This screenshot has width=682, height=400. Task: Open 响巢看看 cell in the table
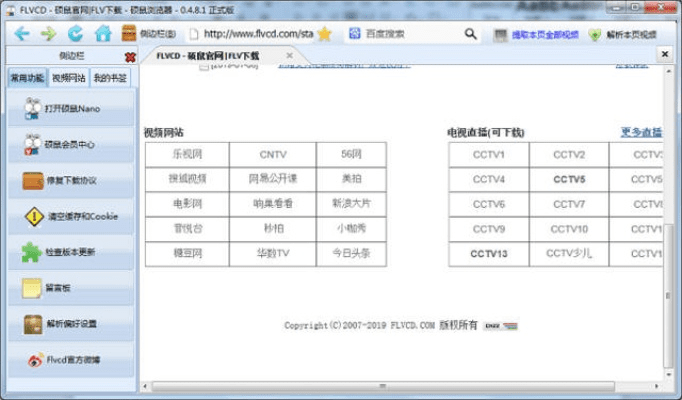(x=273, y=204)
